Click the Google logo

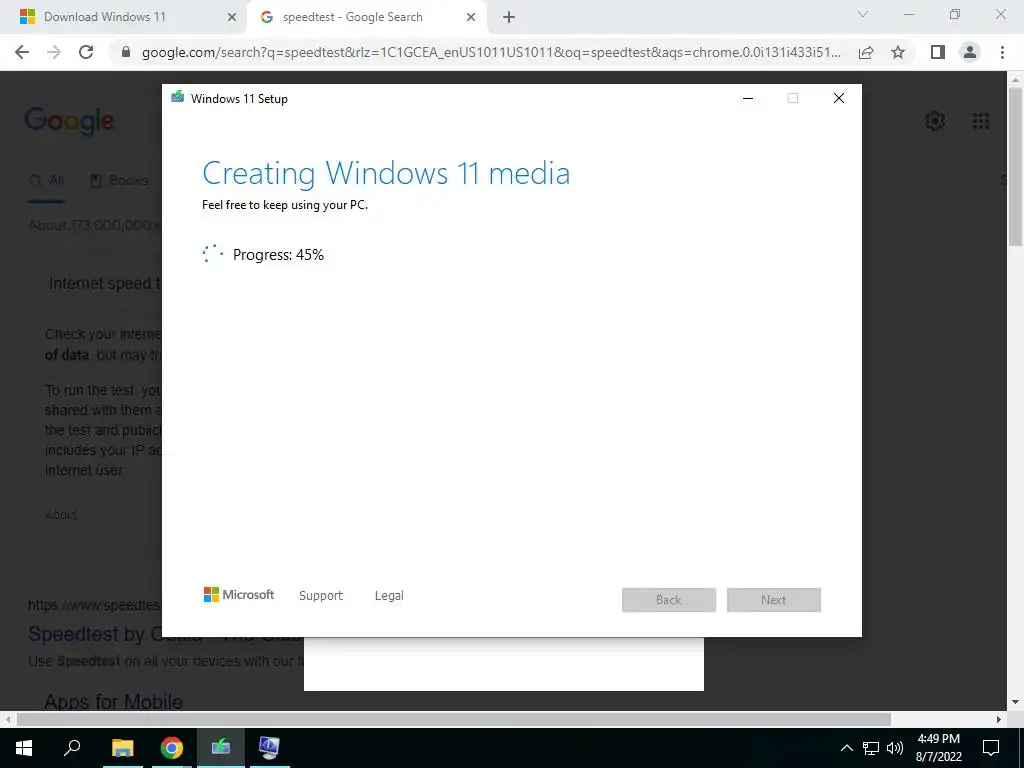tap(69, 121)
